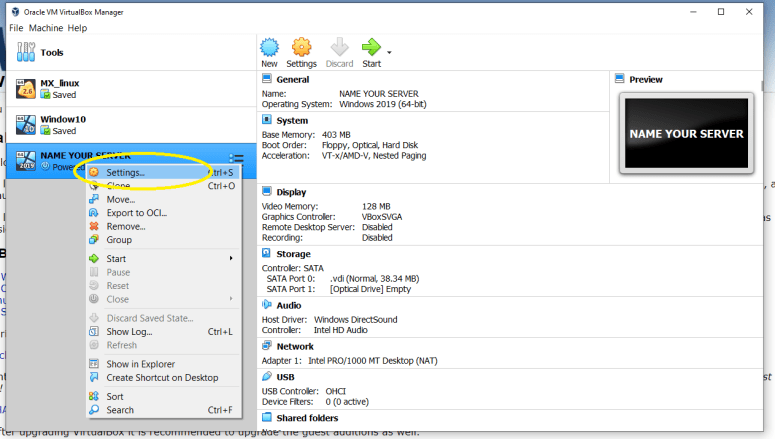Open the File menu

[16, 28]
